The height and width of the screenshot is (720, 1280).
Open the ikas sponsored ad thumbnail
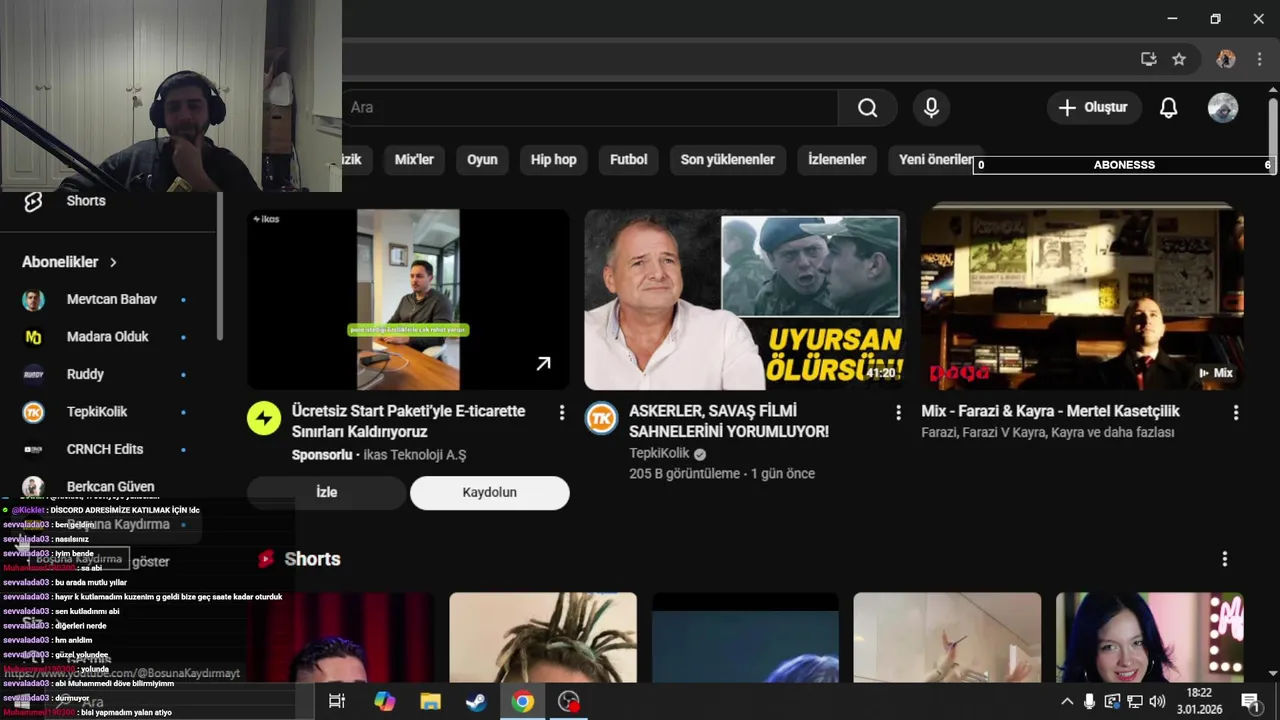(408, 299)
